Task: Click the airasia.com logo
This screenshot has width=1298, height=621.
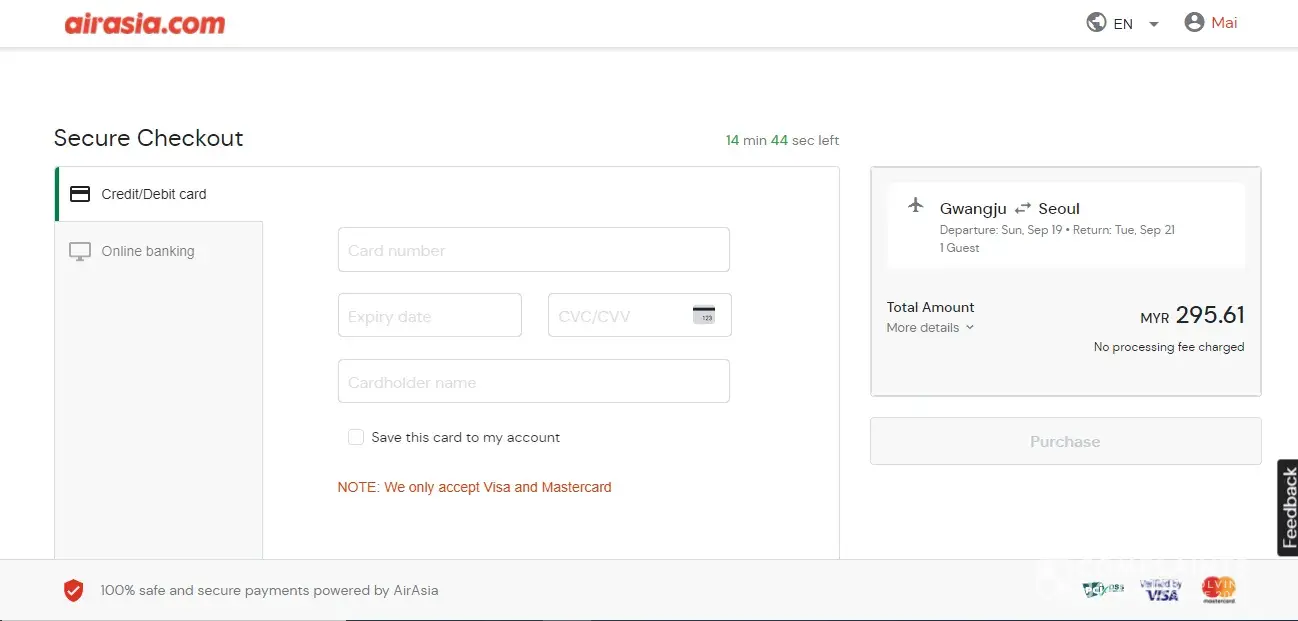Action: click(x=145, y=24)
